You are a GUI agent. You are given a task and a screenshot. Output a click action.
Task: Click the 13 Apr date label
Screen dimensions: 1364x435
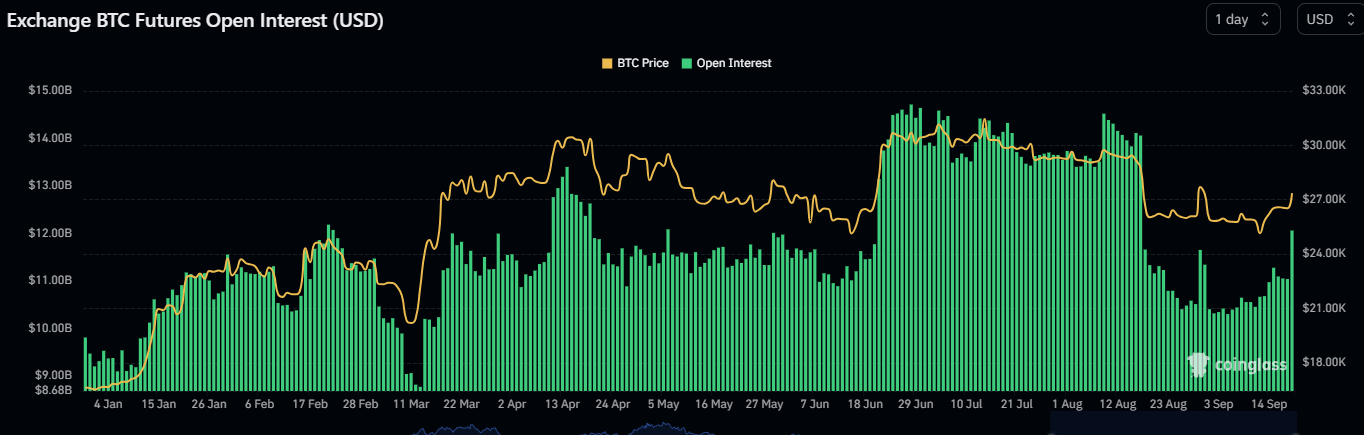point(563,405)
